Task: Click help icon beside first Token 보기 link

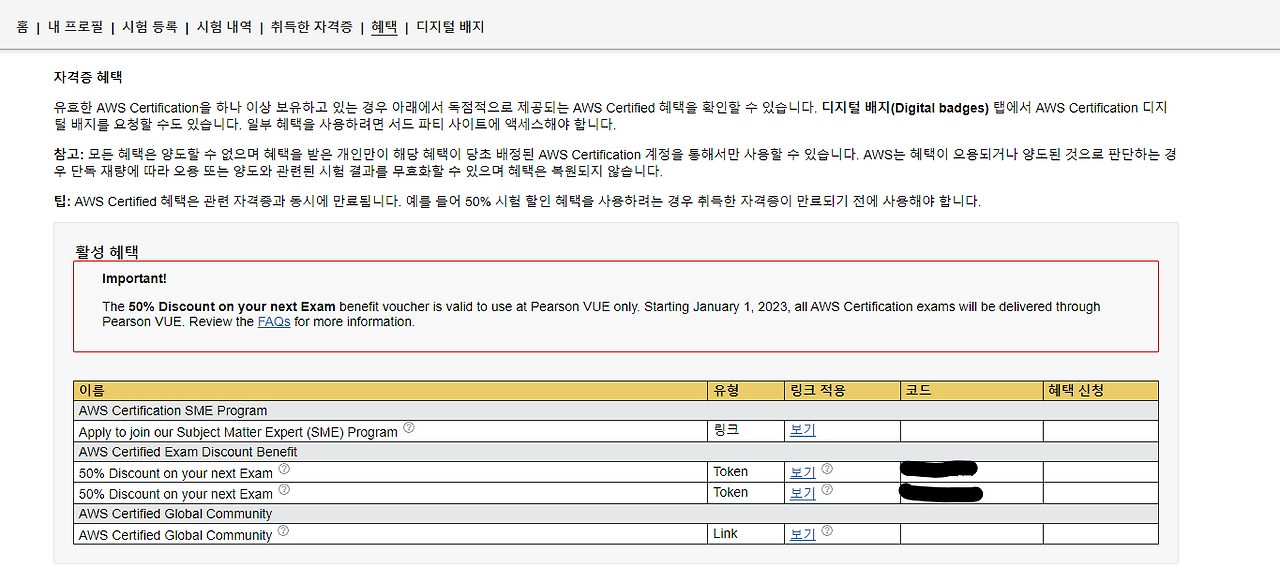Action: pyautogui.click(x=827, y=468)
